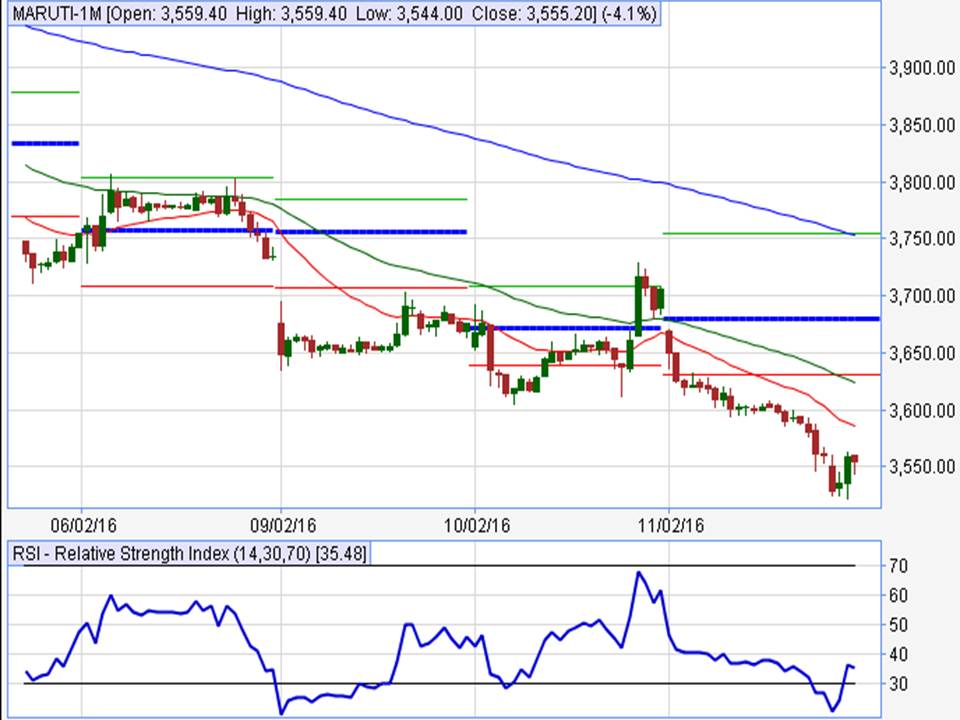Select the 3,900.00 price axis label
The width and height of the screenshot is (960, 720).
922,68
